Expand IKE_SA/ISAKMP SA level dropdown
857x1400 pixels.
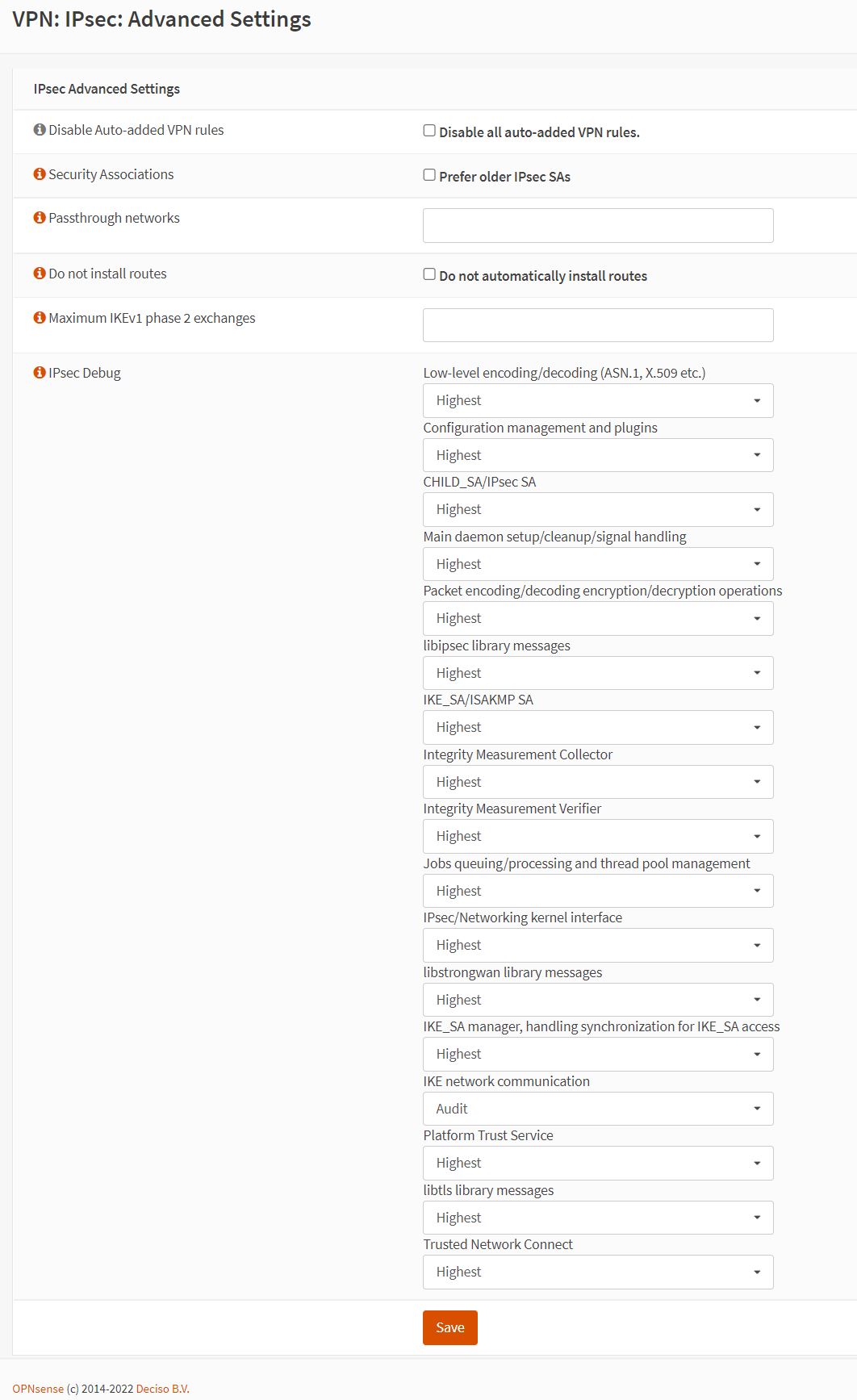click(597, 728)
